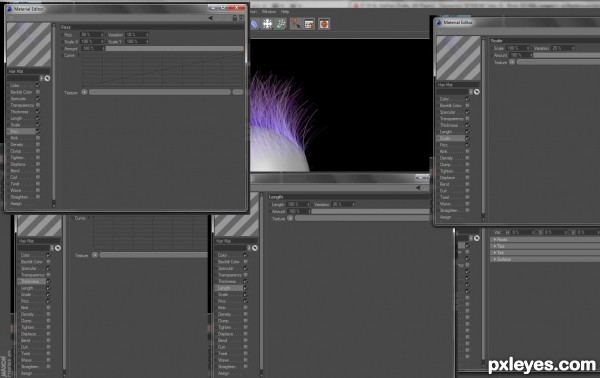Screen dimensions: 600x378
Task: Click the back arrow above the Length panel
Action: click(x=418, y=187)
